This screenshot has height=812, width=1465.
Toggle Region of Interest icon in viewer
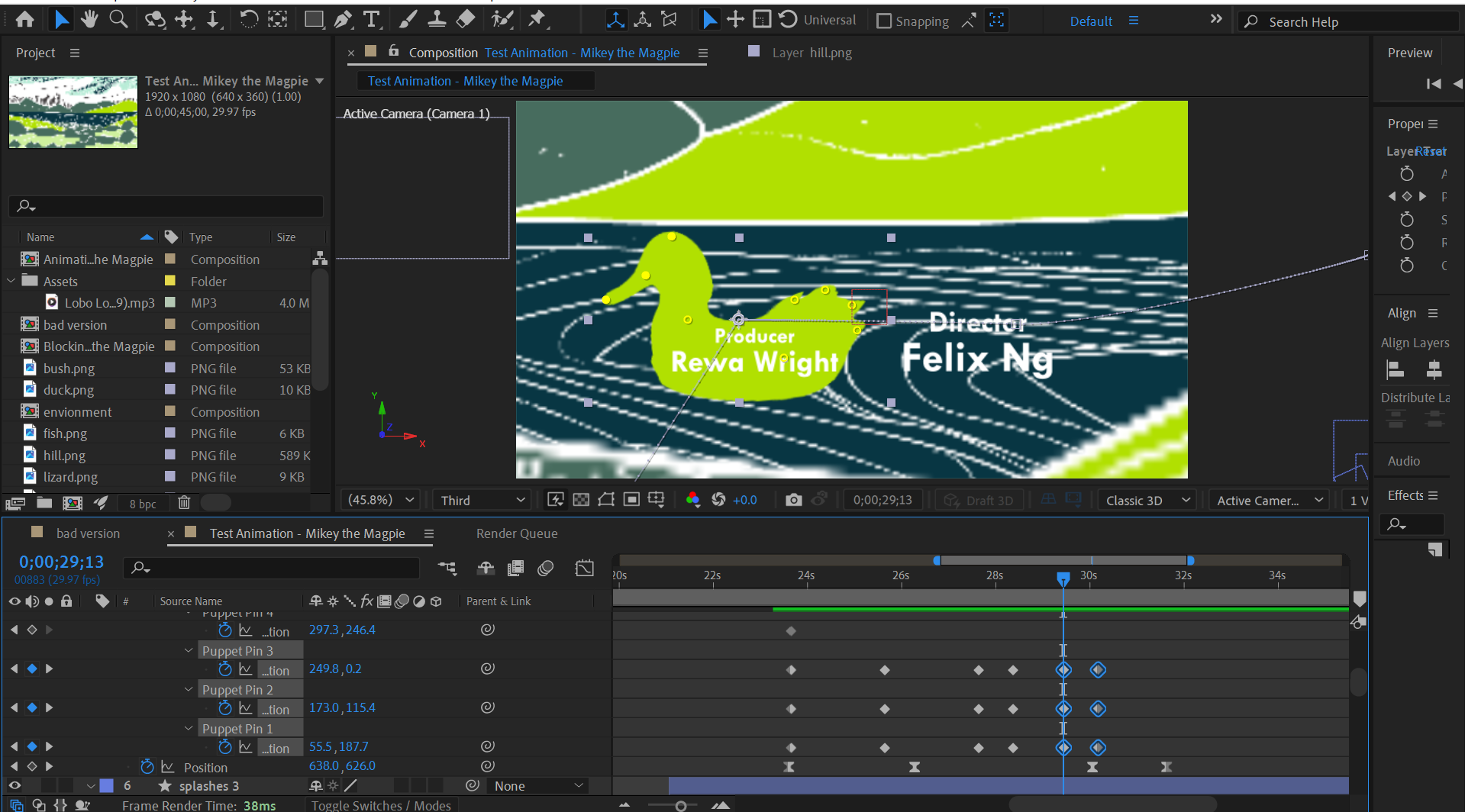click(x=631, y=500)
